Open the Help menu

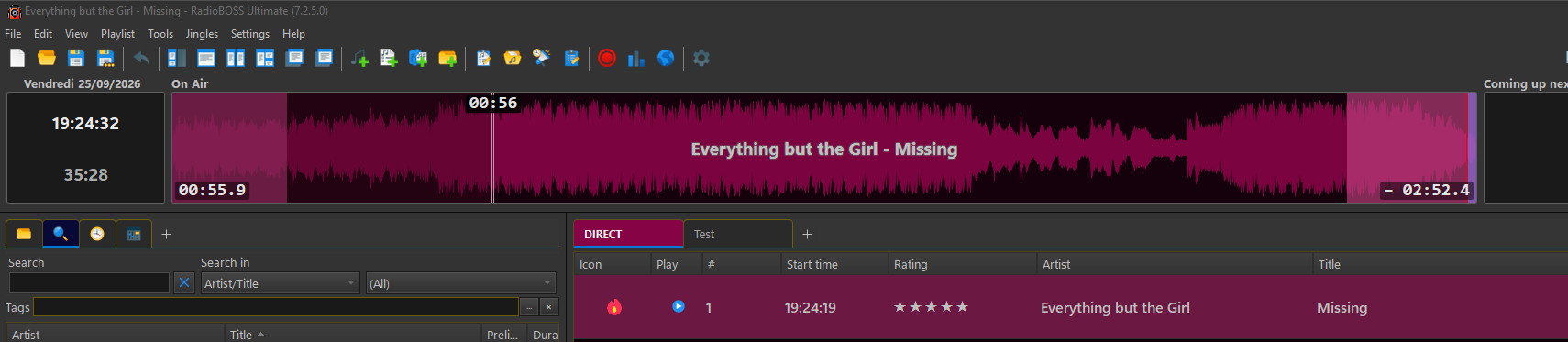pos(293,34)
